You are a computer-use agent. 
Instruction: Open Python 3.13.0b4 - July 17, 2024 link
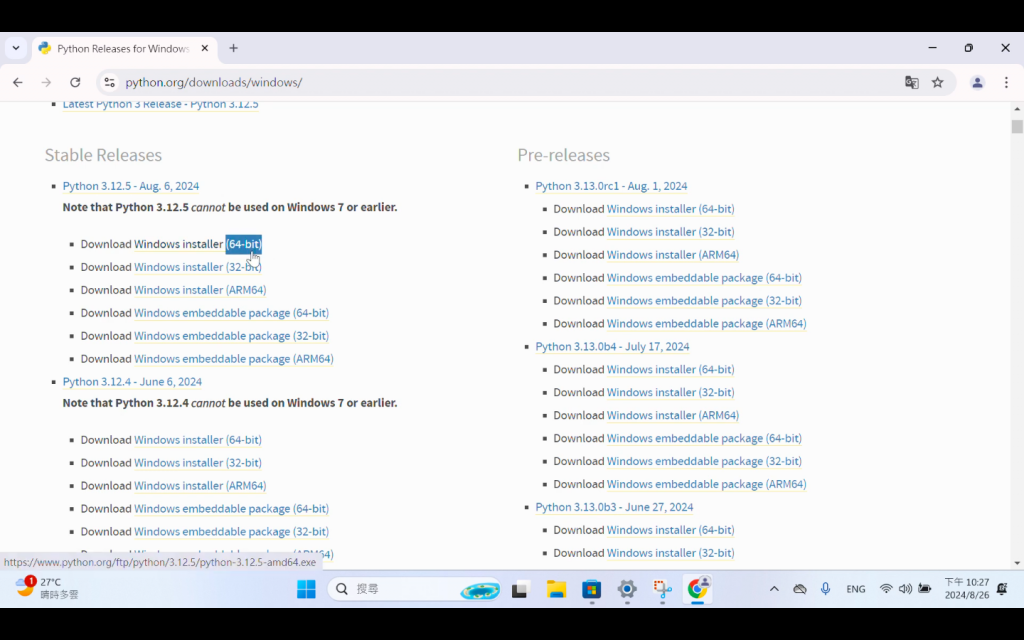pyautogui.click(x=612, y=346)
